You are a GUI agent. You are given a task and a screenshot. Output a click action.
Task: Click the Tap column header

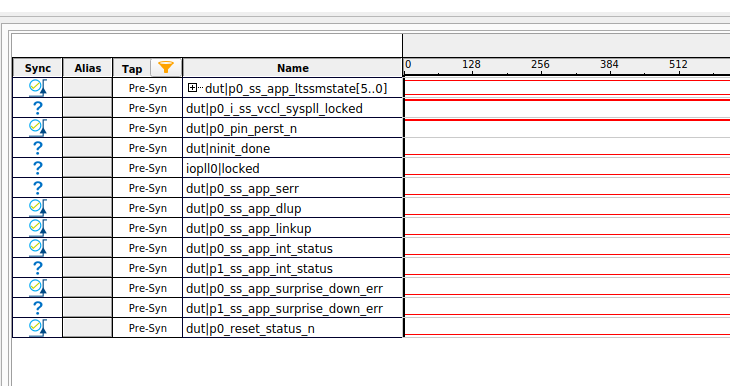pos(132,69)
